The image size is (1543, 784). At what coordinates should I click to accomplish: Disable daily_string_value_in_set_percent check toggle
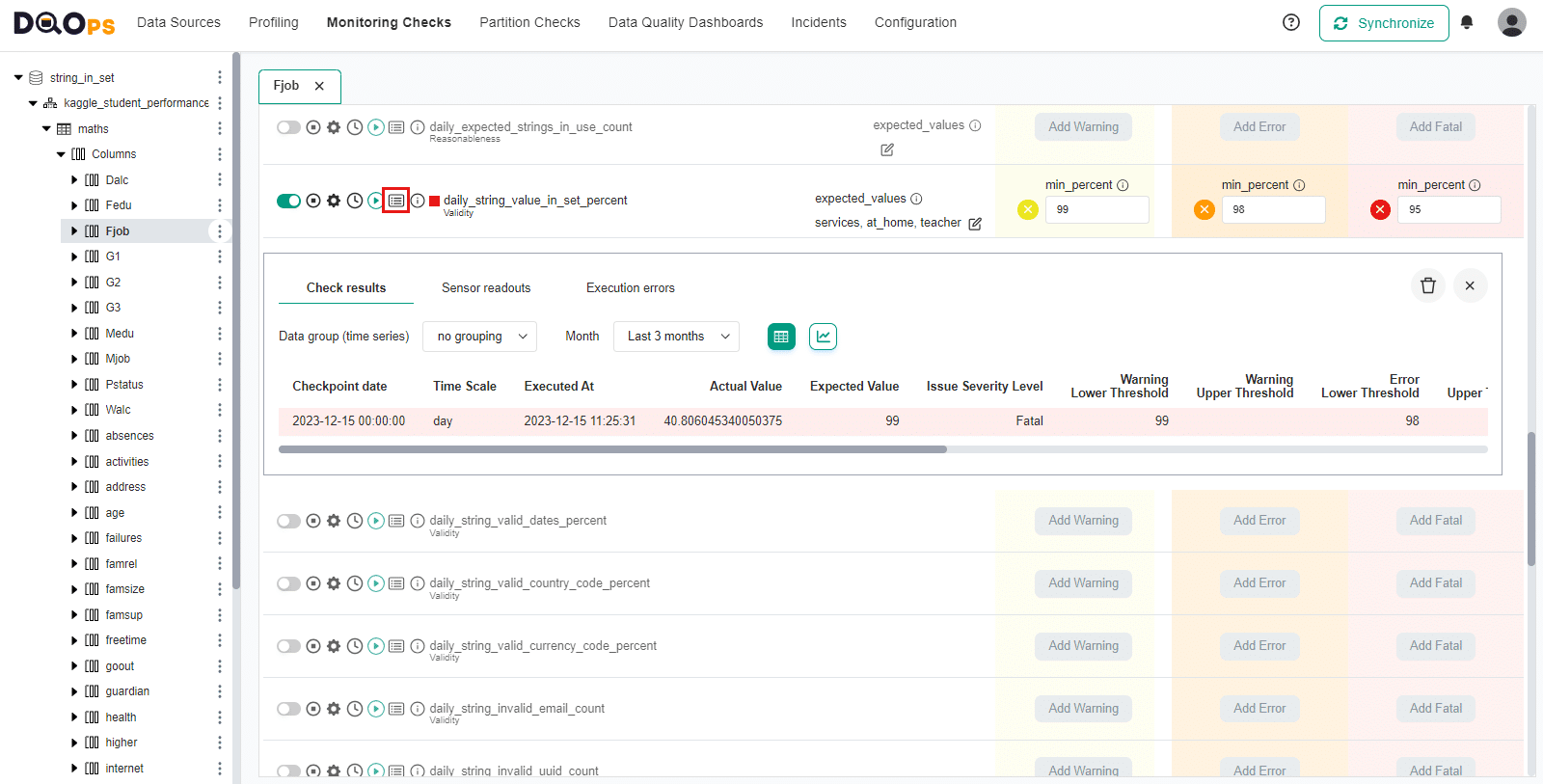[288, 201]
